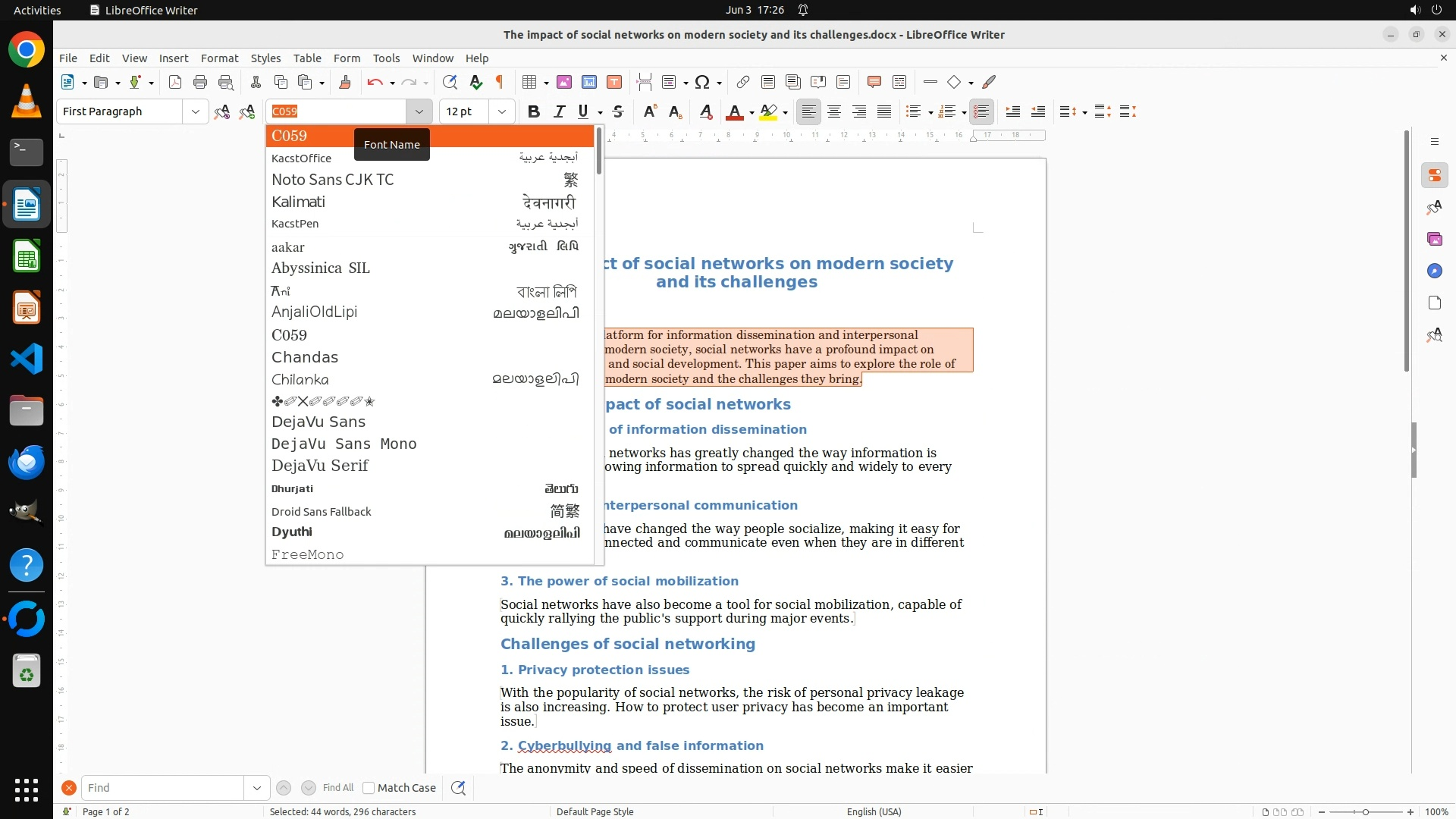Image resolution: width=1456 pixels, height=819 pixels.
Task: Insert a special character (Omega icon)
Action: (702, 82)
